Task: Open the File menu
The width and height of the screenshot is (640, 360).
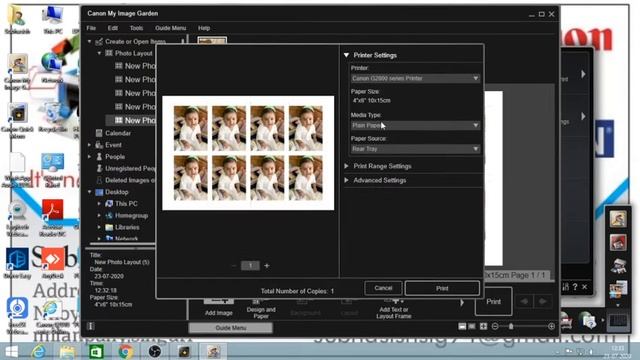Action: point(91,28)
